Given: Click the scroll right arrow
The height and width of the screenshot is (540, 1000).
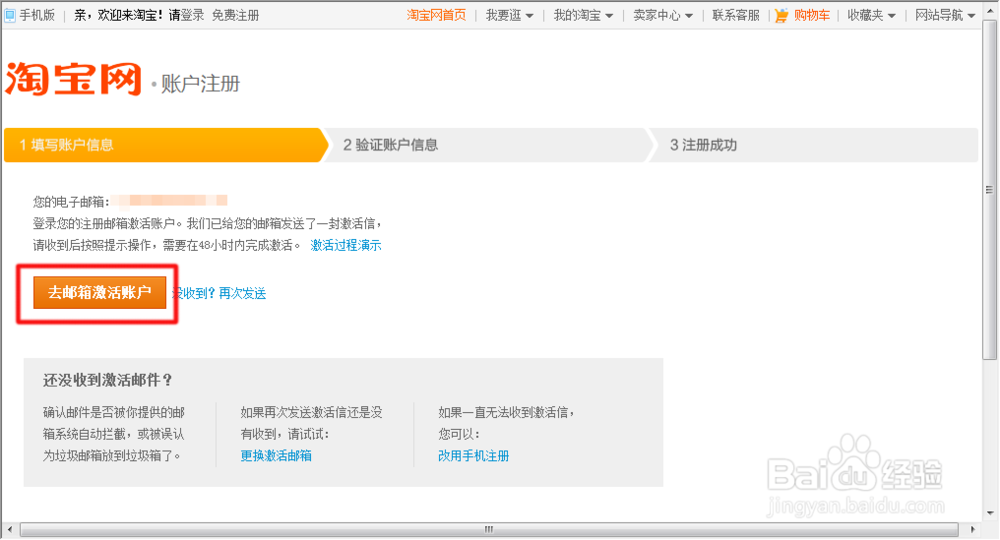Looking at the screenshot, I should [972, 530].
